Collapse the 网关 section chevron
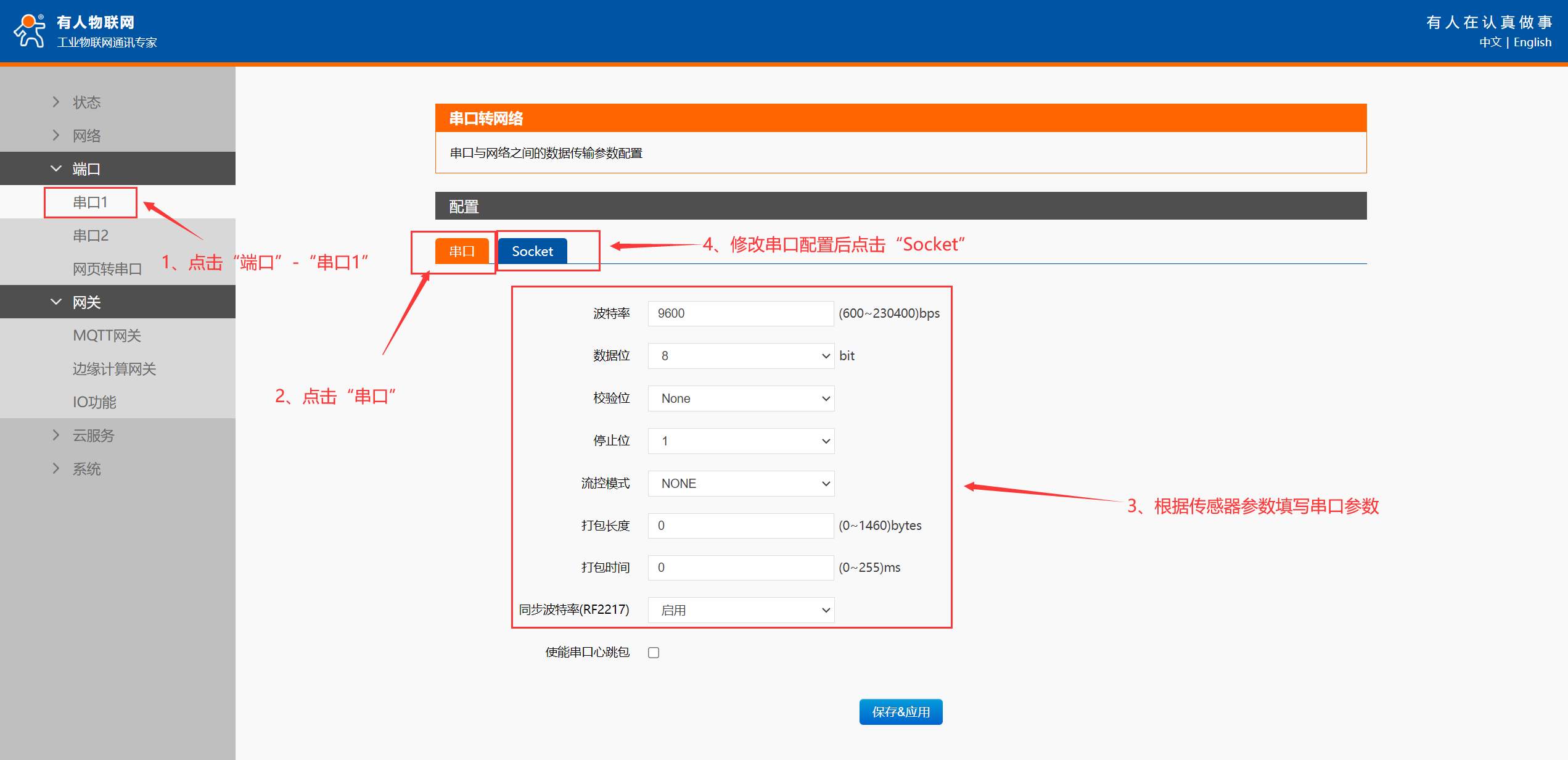 pyautogui.click(x=56, y=302)
